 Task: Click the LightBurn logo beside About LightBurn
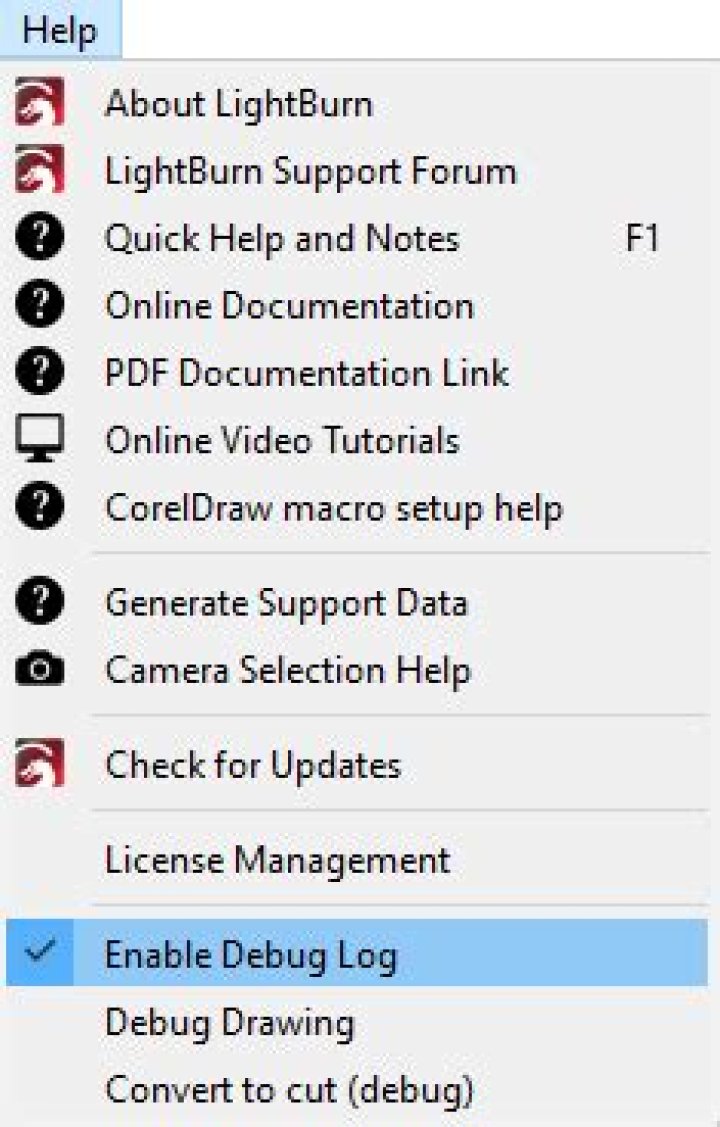pyautogui.click(x=40, y=104)
